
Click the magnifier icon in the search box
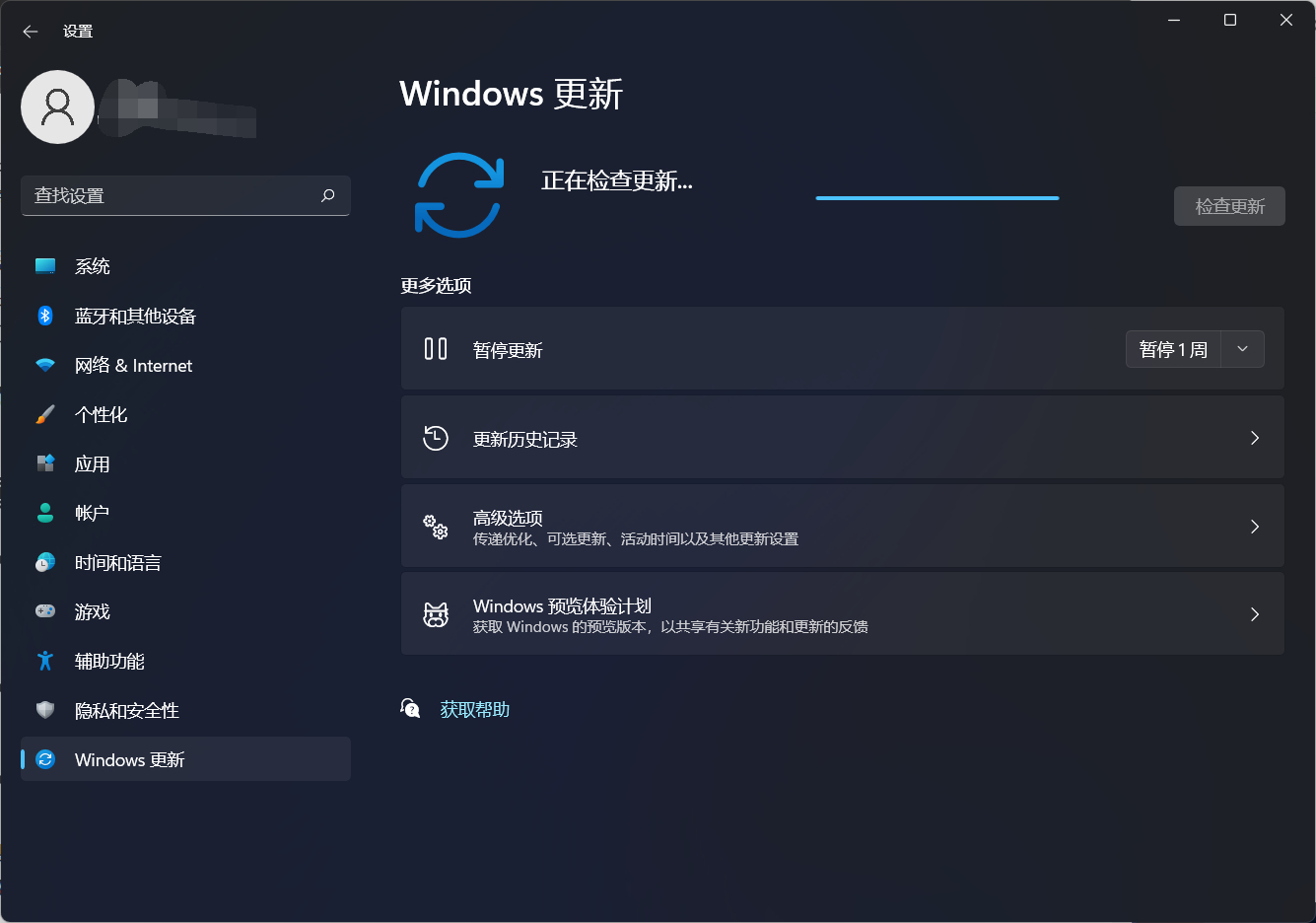click(x=328, y=195)
